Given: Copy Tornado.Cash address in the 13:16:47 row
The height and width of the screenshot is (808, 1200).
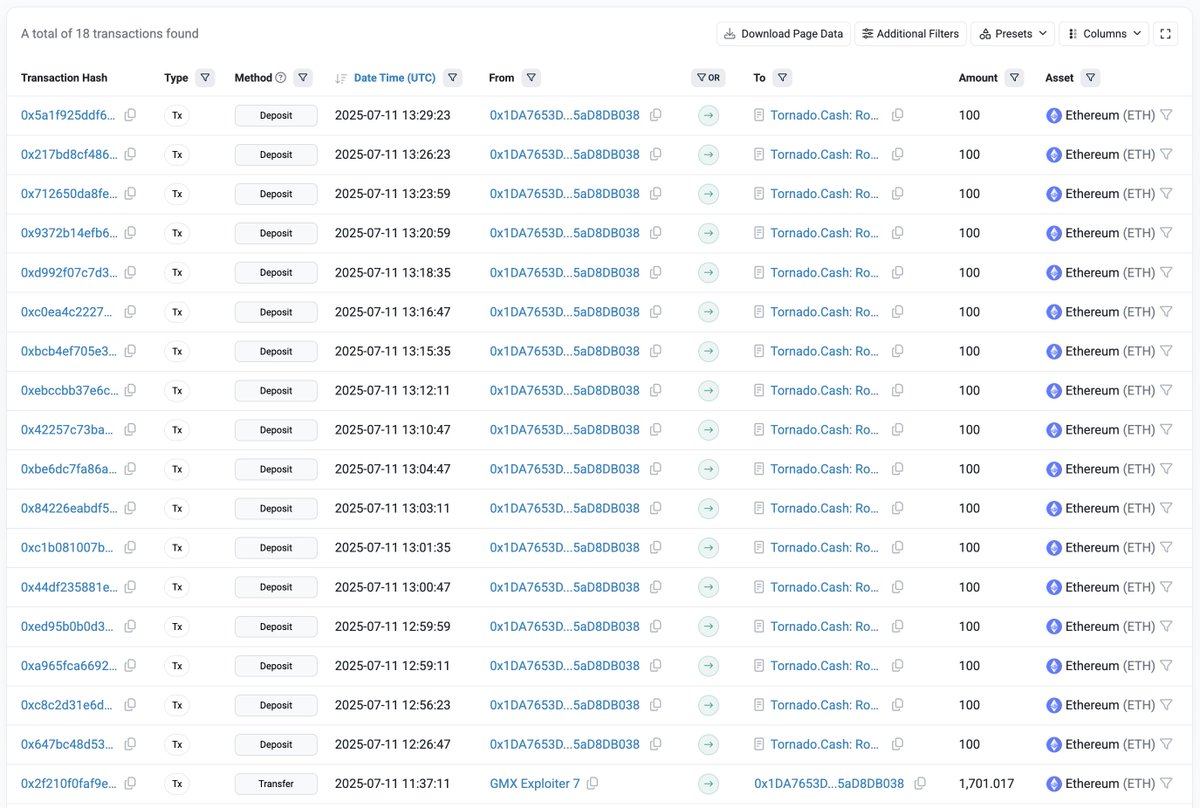Looking at the screenshot, I should click(x=897, y=312).
